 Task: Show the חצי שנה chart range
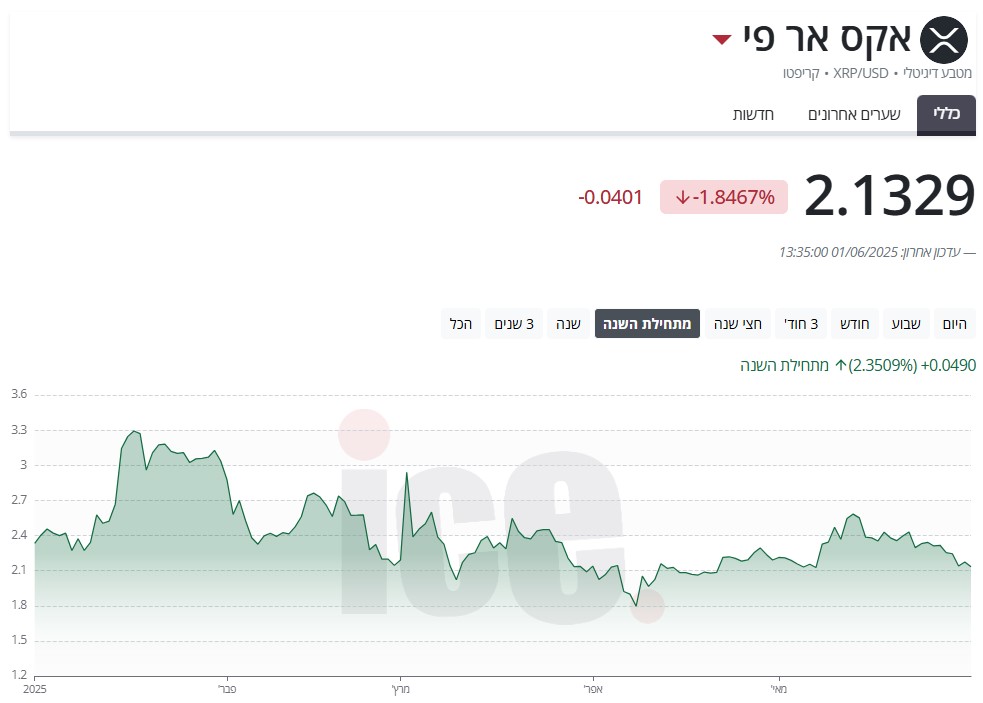coord(738,324)
